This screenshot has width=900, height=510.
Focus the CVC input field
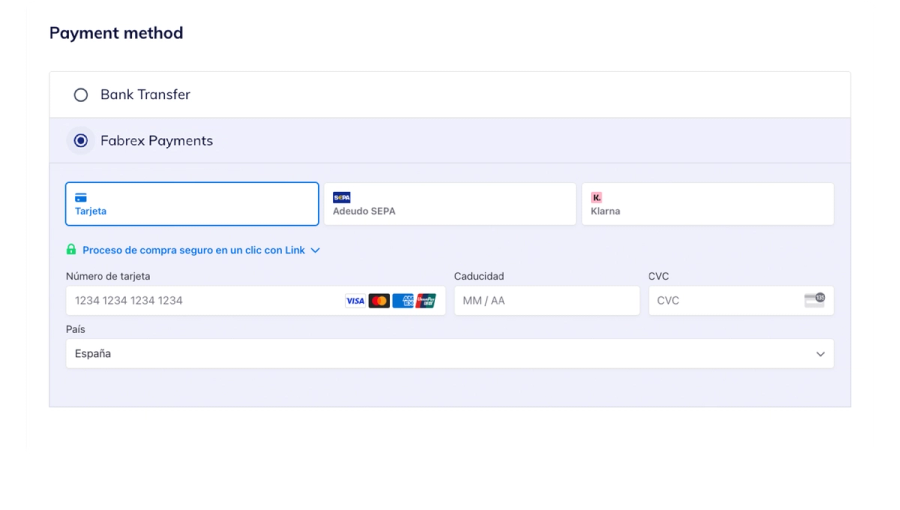(741, 301)
